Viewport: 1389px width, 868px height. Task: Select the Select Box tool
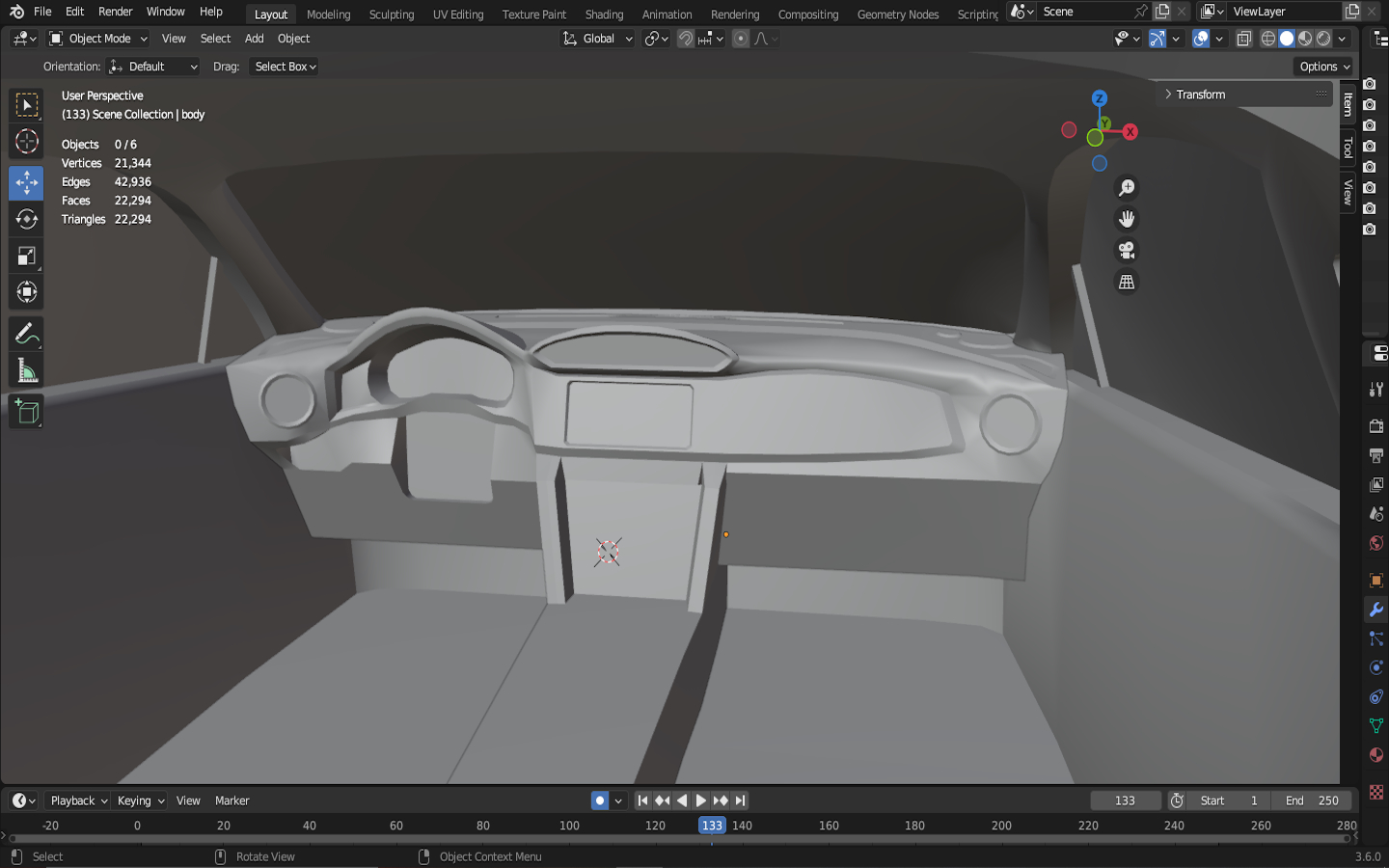pos(26,105)
